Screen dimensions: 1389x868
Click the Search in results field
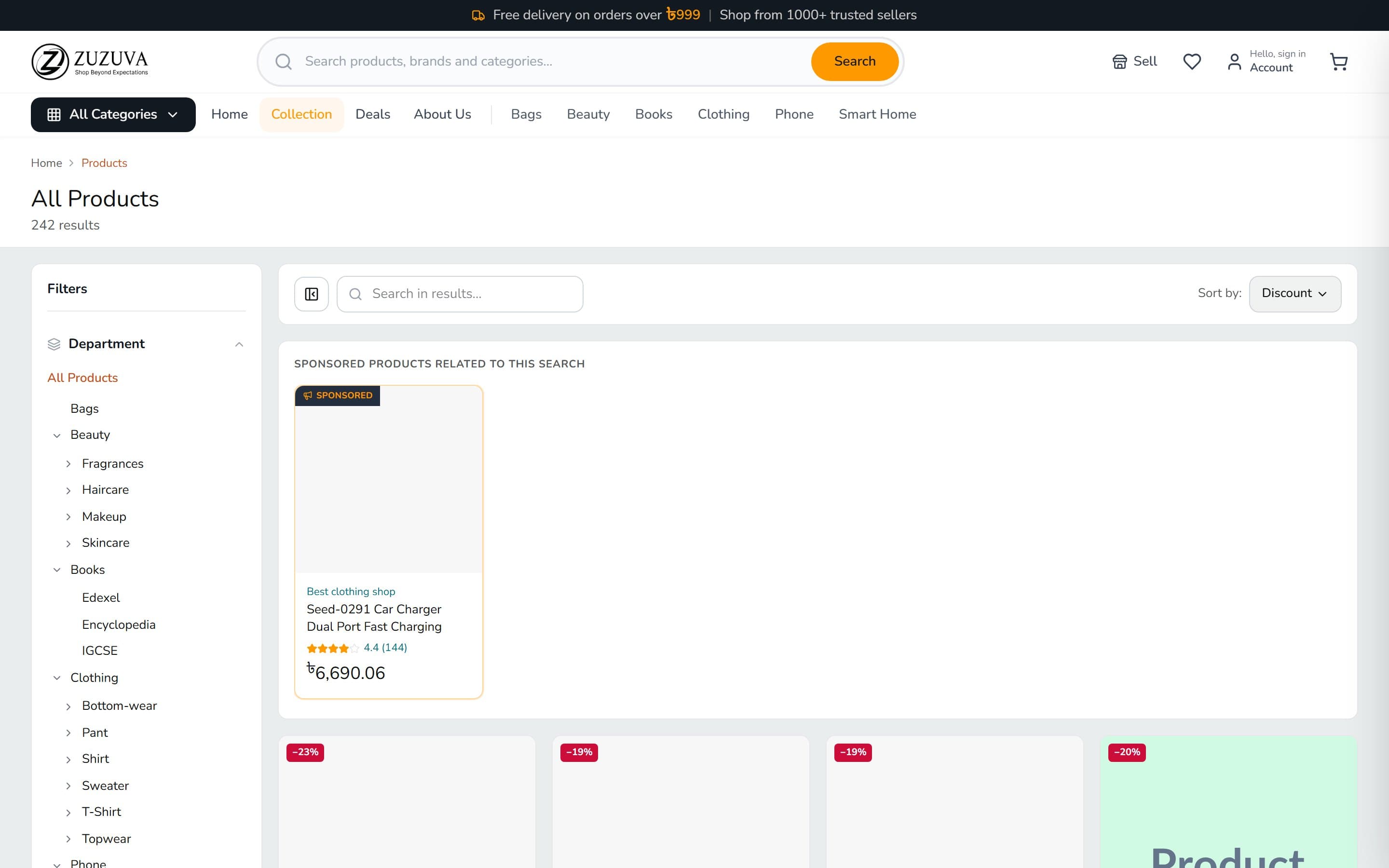pos(460,294)
